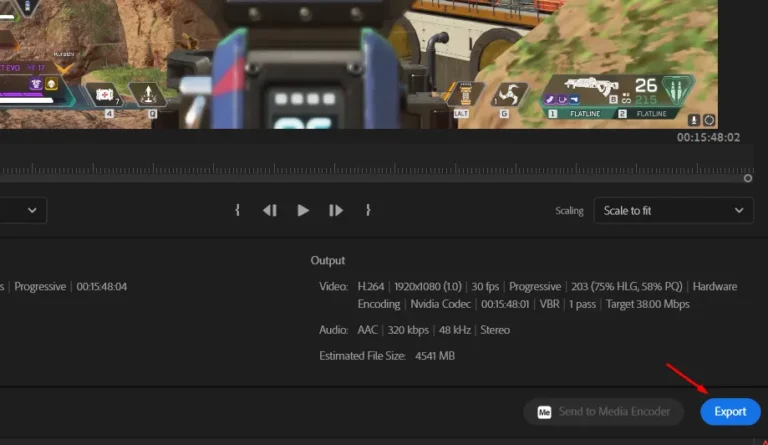Image resolution: width=768 pixels, height=445 pixels.
Task: Click the Export button
Action: pyautogui.click(x=730, y=411)
